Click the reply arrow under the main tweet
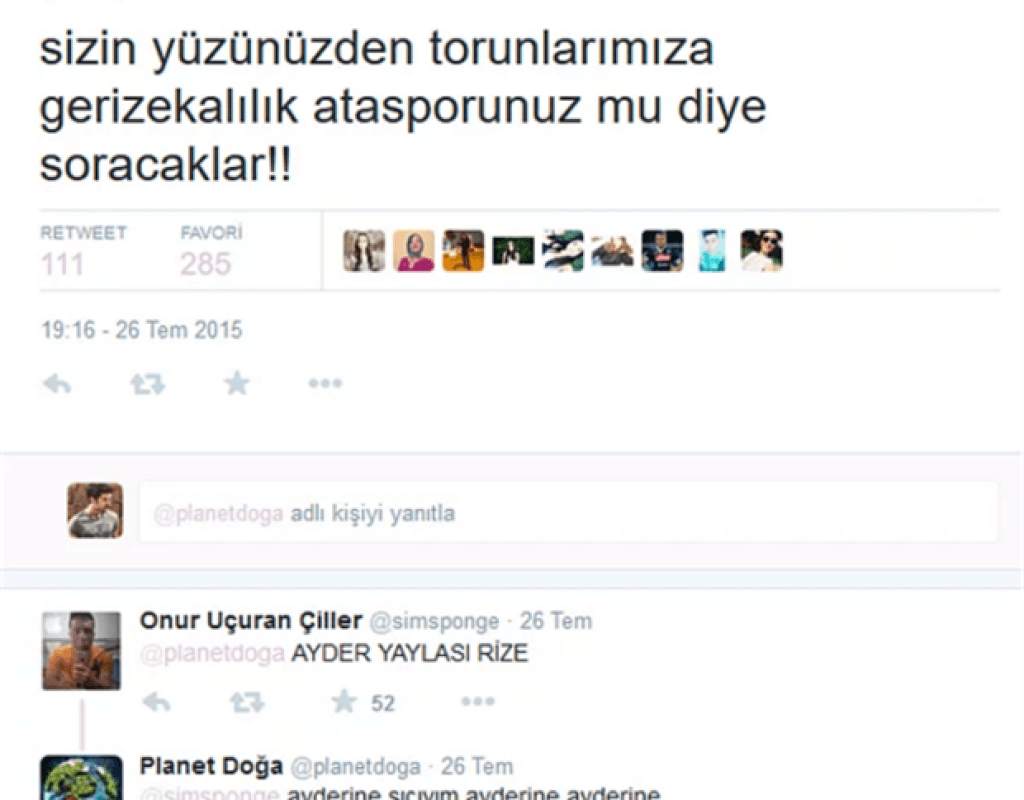The image size is (1024, 800). (57, 383)
